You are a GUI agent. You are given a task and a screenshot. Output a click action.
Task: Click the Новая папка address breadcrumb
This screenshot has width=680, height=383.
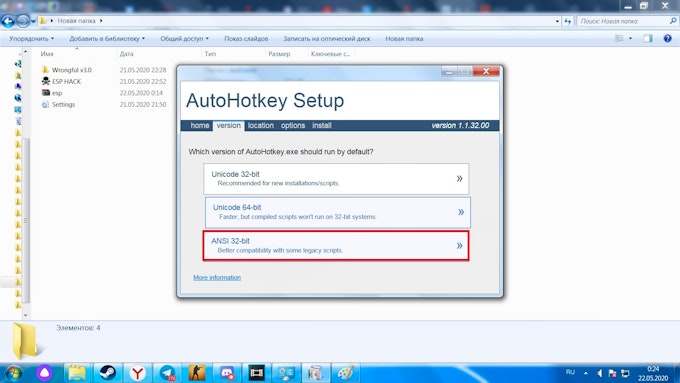tap(76, 20)
